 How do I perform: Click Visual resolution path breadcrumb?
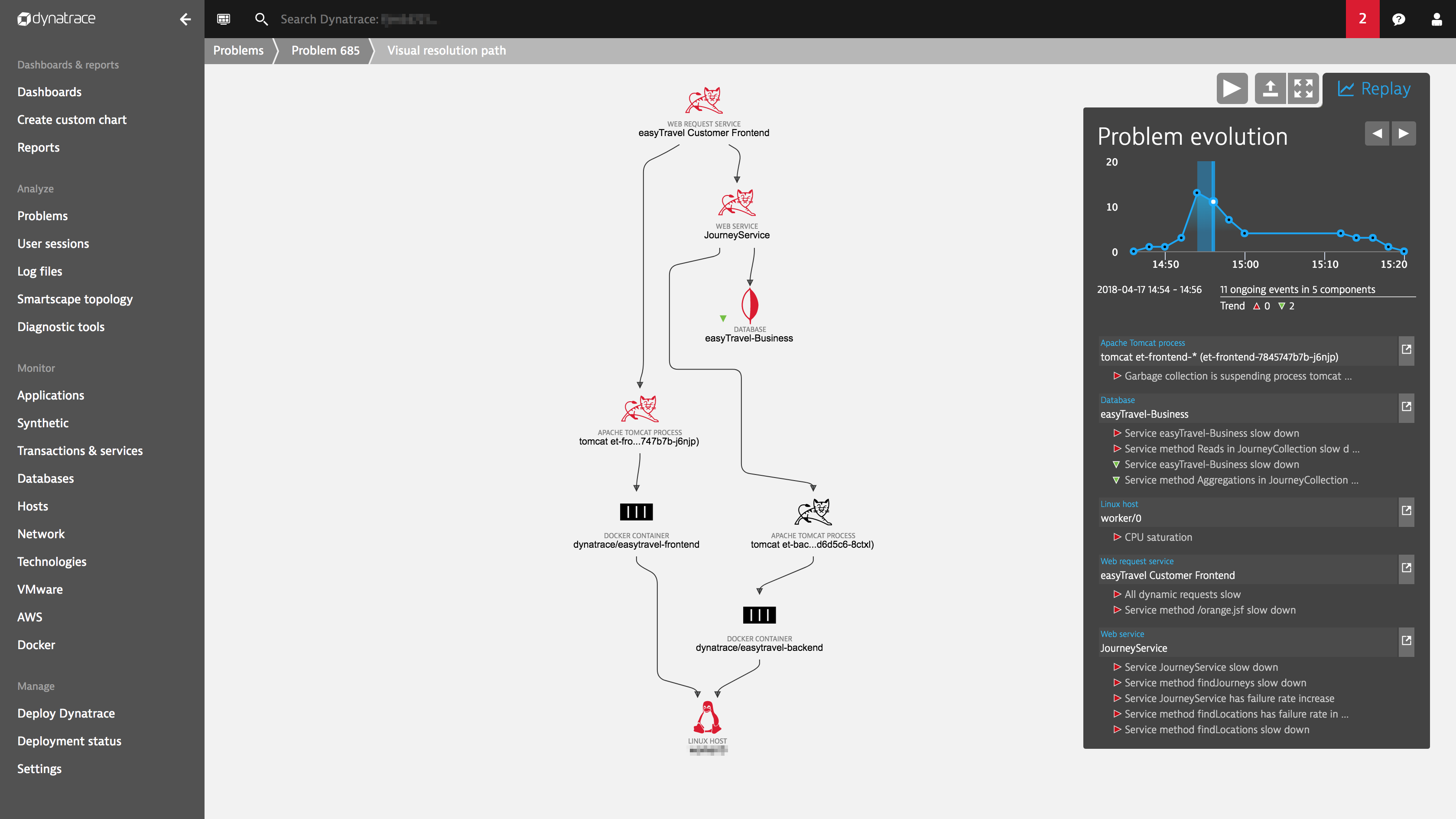pyautogui.click(x=446, y=50)
